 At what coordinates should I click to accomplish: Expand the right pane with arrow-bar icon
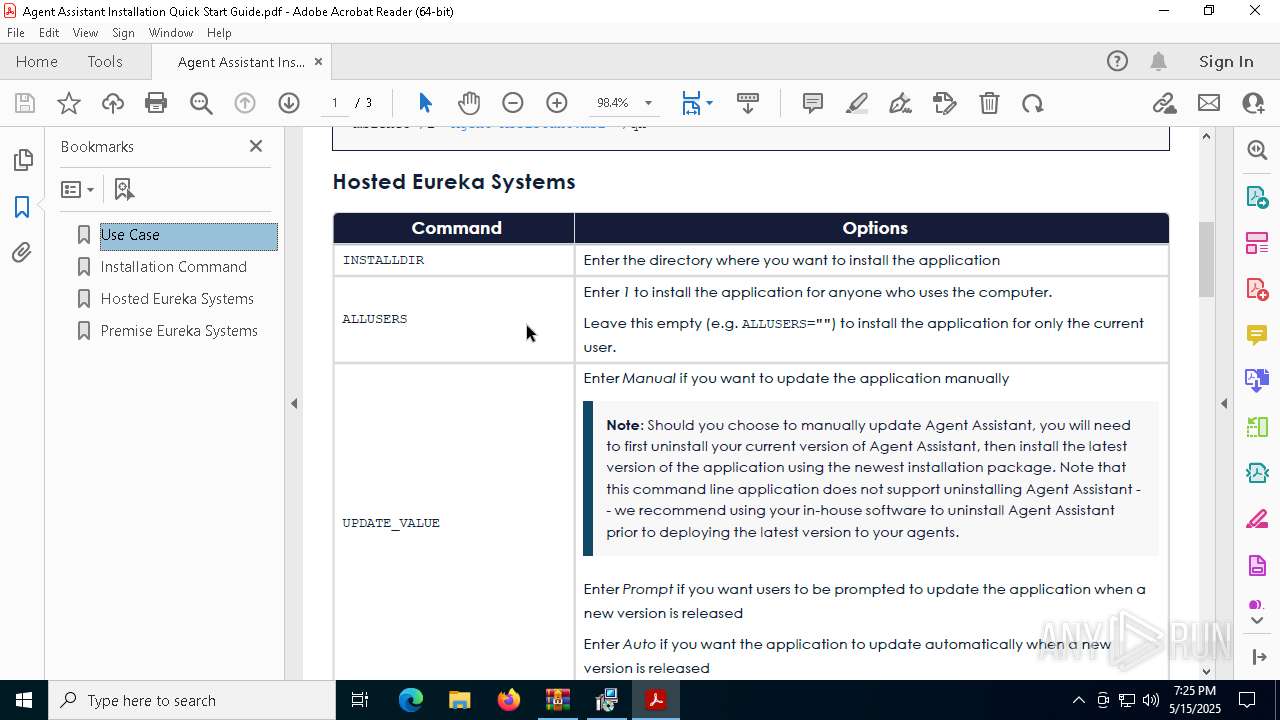pyautogui.click(x=1258, y=656)
